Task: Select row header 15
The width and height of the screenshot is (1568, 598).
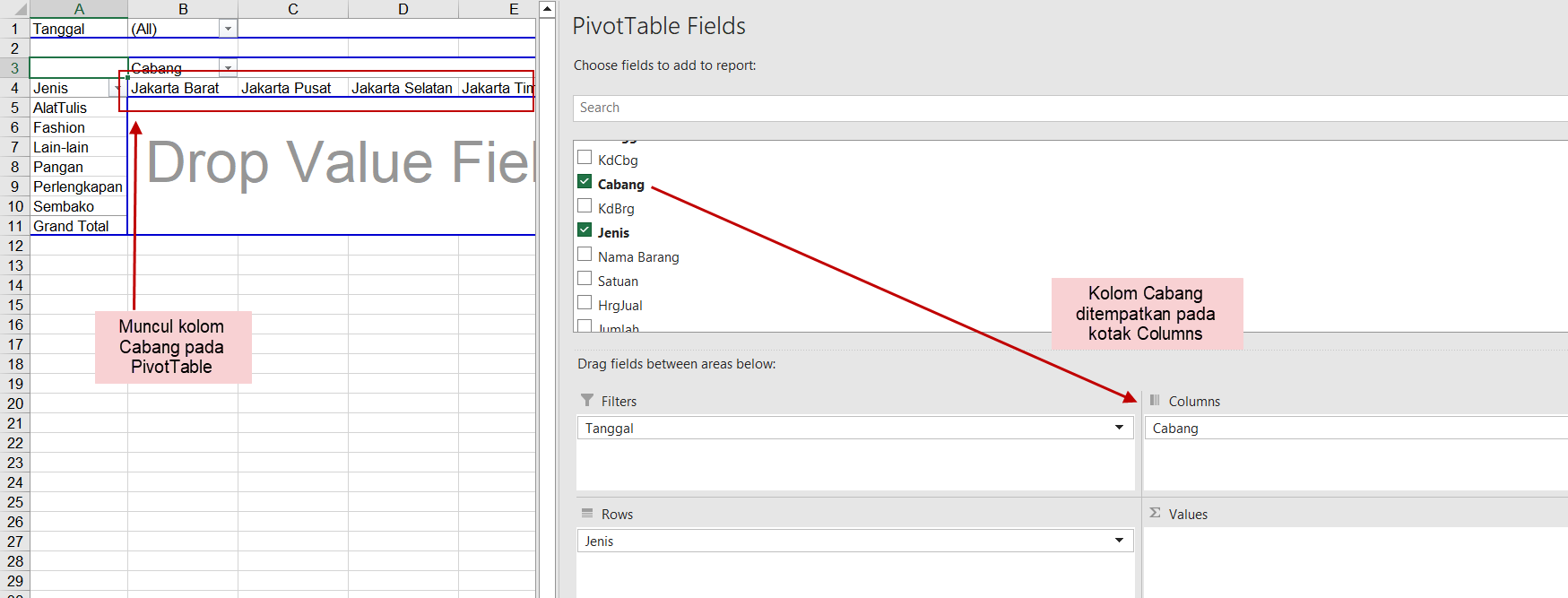Action: [x=15, y=305]
